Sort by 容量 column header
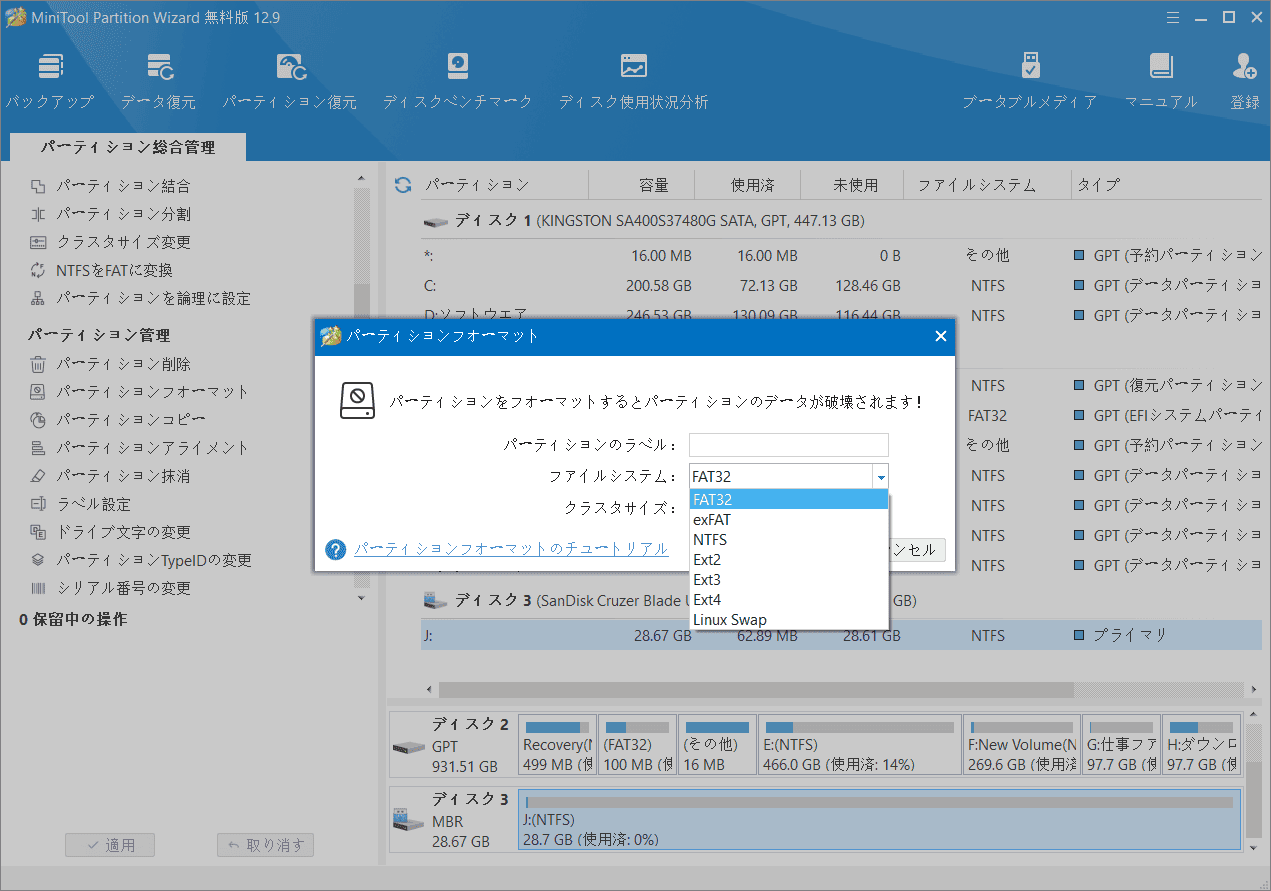The height and width of the screenshot is (891, 1271). tap(653, 185)
